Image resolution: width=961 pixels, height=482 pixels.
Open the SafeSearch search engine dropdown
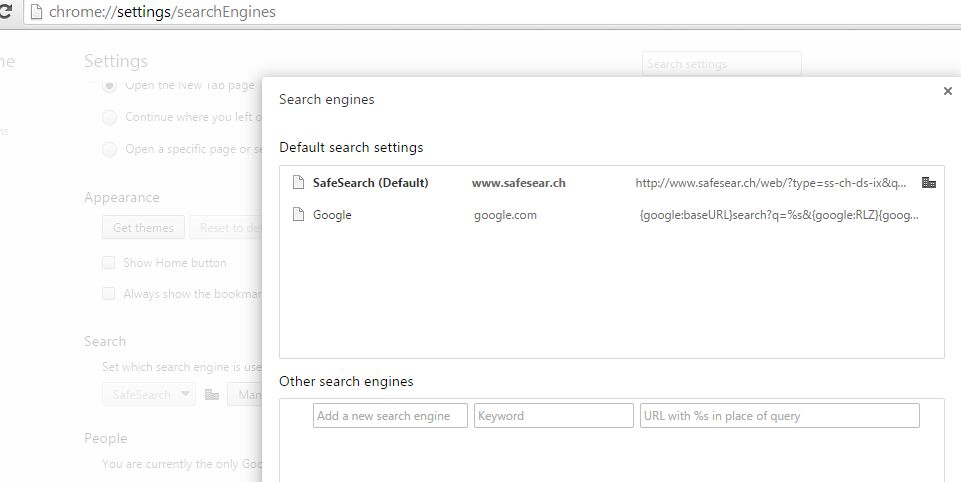point(149,394)
